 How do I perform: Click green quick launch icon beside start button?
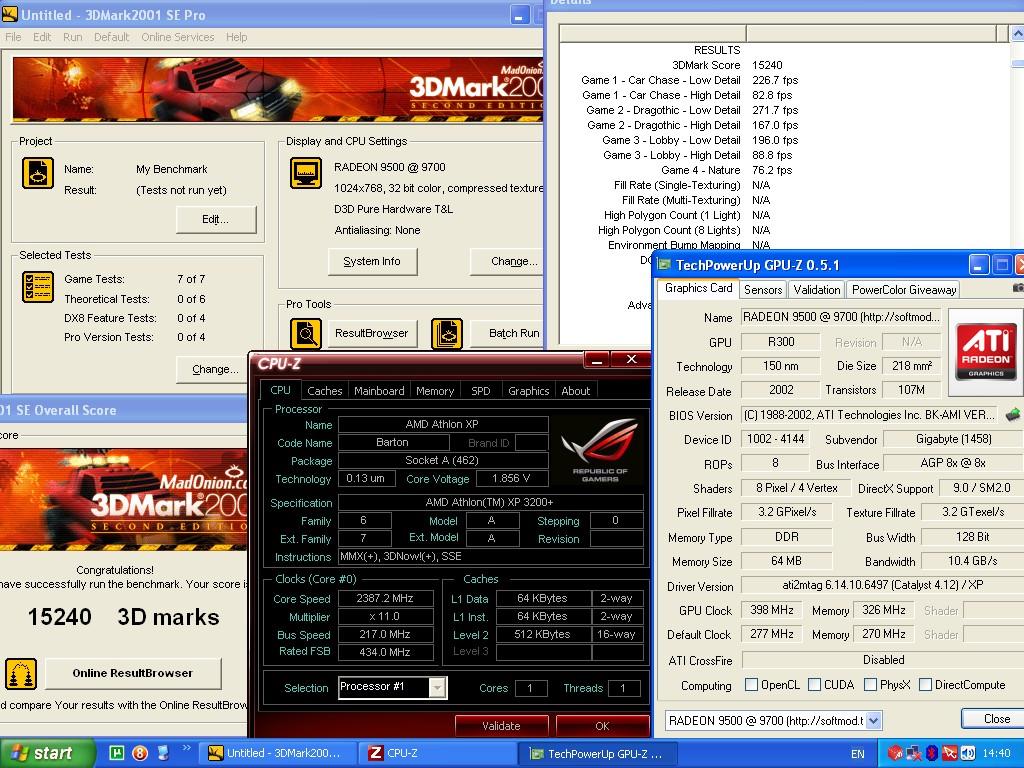coord(116,753)
